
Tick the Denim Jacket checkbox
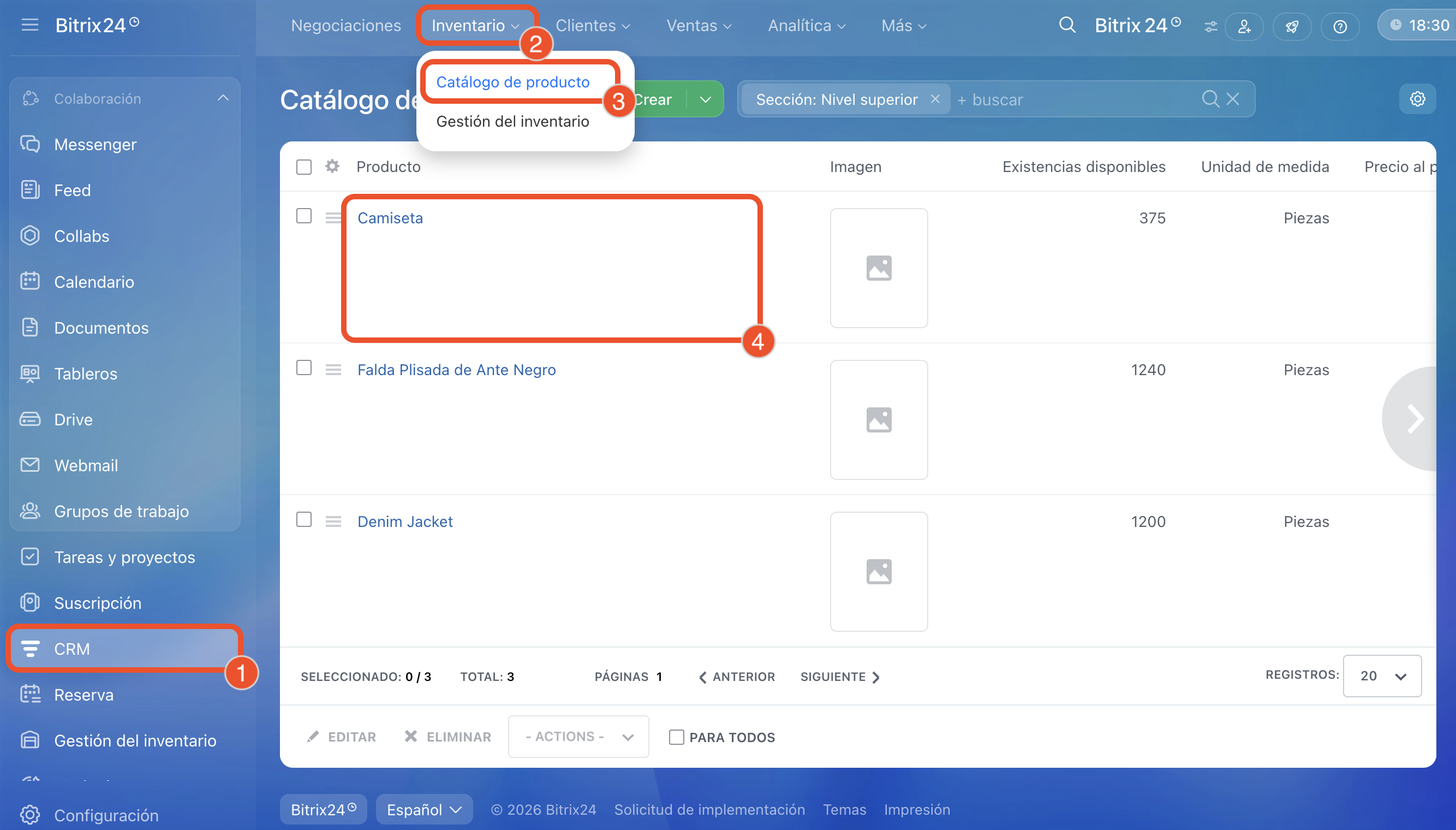[303, 520]
